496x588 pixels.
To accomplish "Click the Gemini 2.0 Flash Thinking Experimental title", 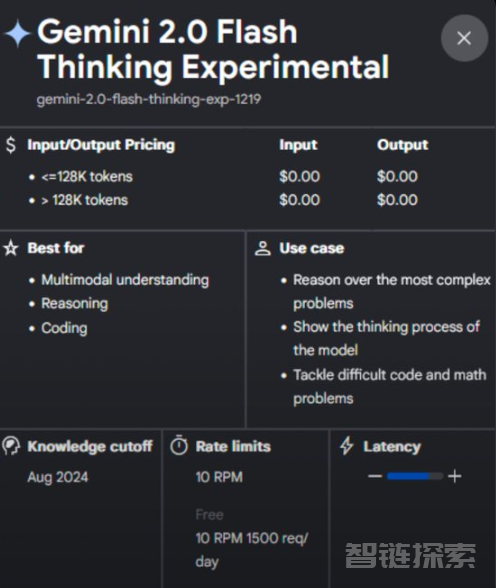I will click(x=213, y=49).
